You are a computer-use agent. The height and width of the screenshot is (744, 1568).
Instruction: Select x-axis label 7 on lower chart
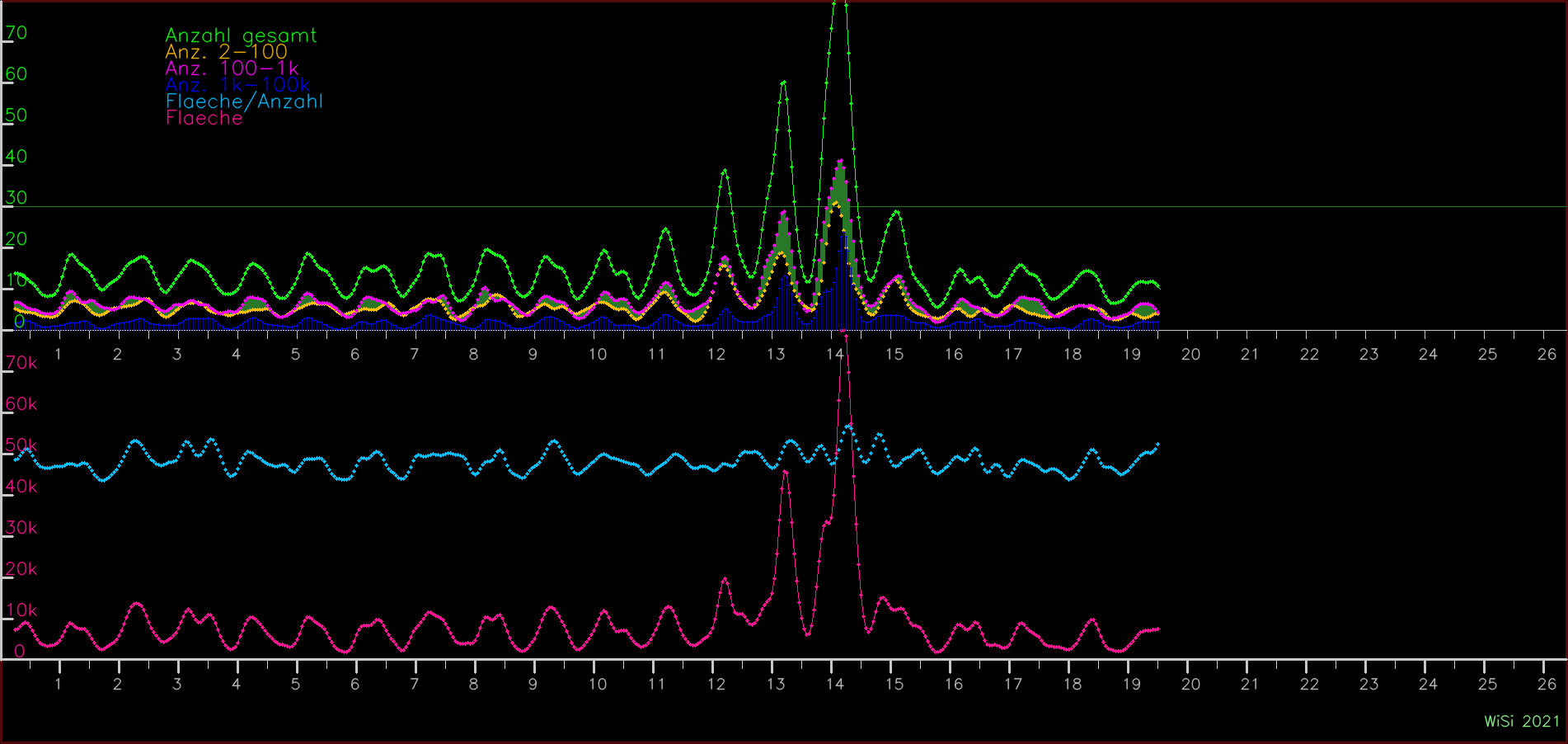414,684
